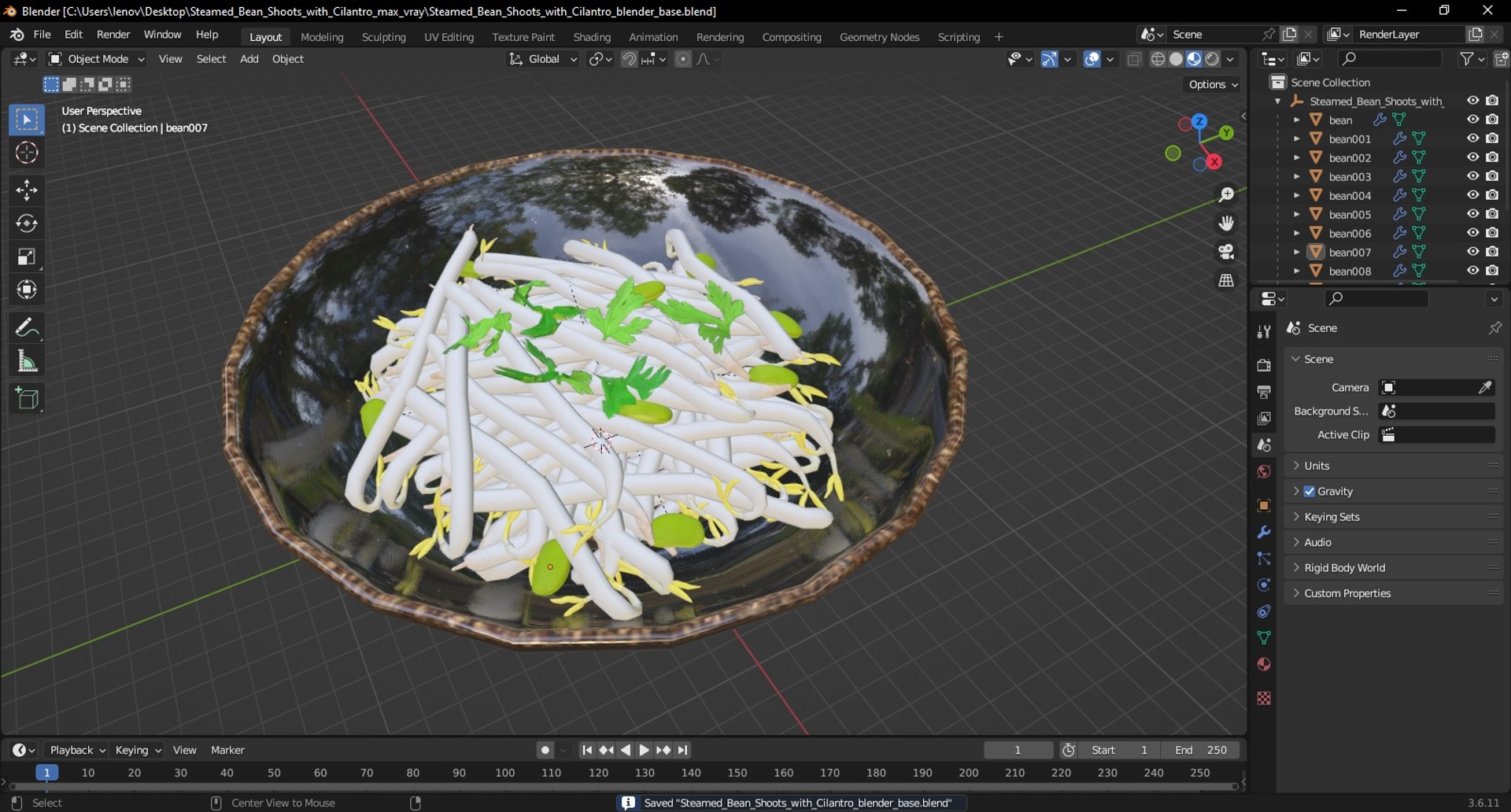Toggle the camera view icon
This screenshot has height=812, width=1511.
click(x=1226, y=252)
